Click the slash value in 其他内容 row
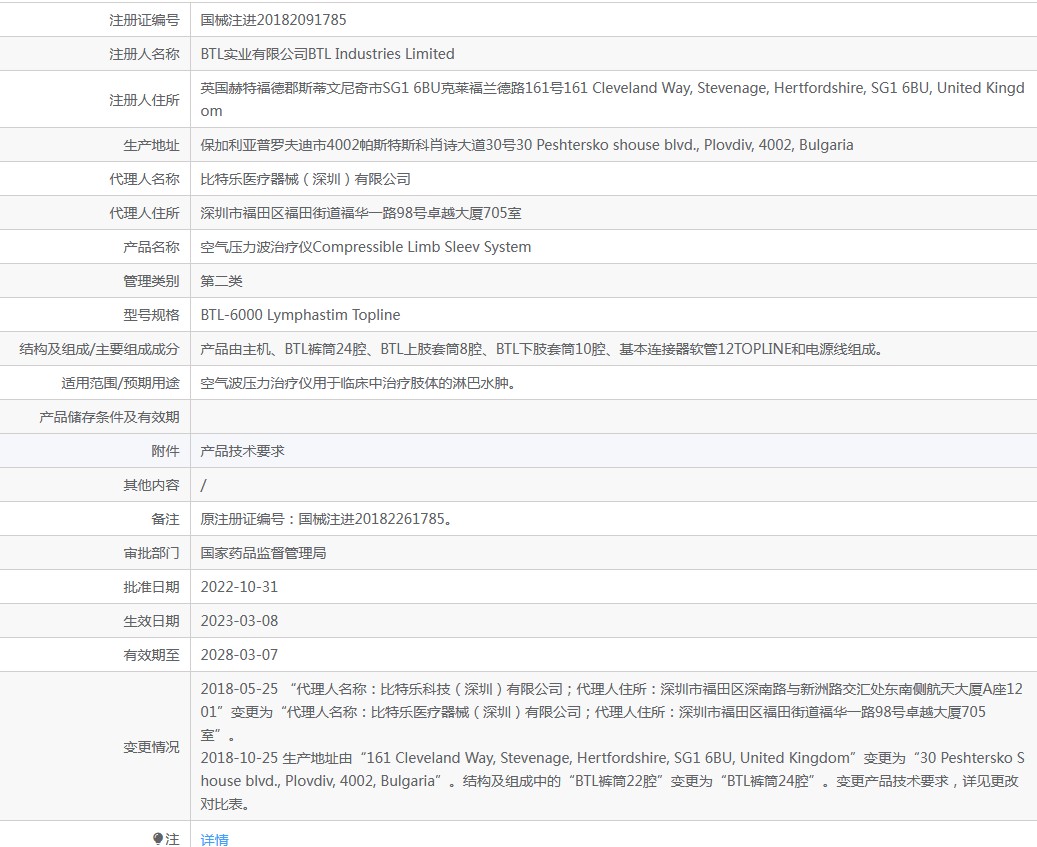 click(204, 485)
